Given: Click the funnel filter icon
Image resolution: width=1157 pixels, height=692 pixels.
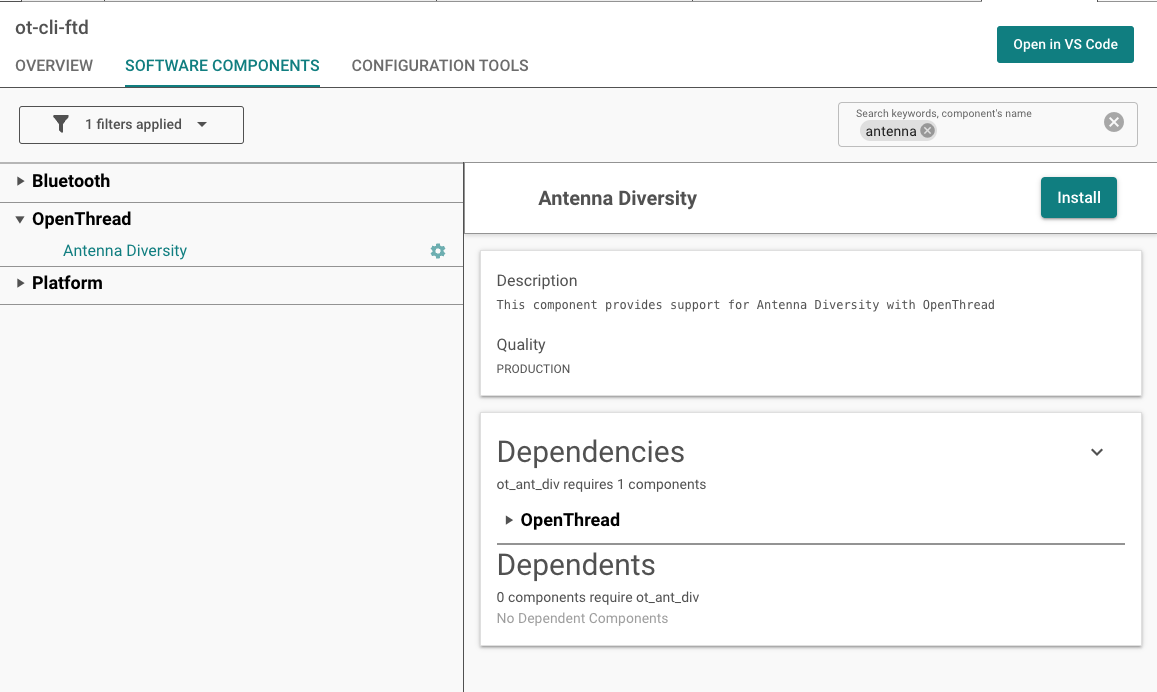Looking at the screenshot, I should [x=61, y=124].
